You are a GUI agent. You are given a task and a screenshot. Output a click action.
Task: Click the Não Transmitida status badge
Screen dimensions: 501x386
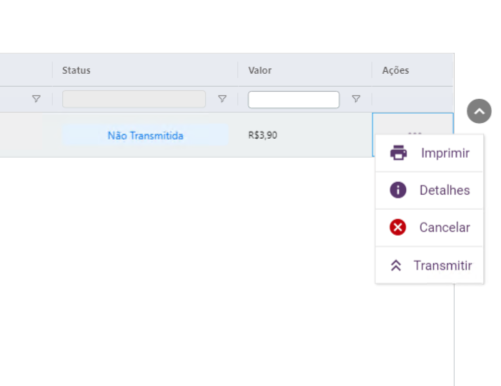tap(145, 135)
